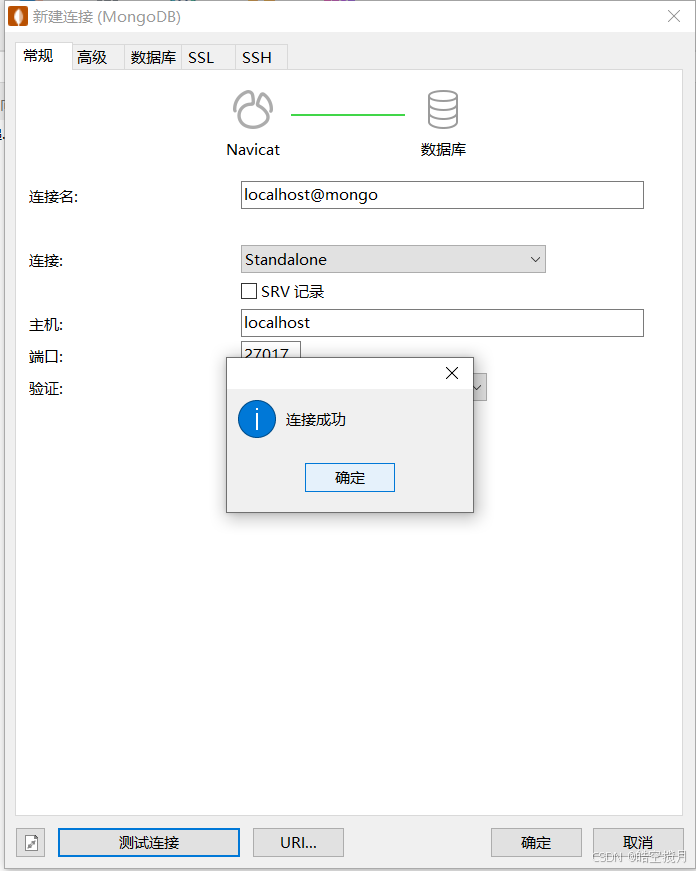Open the 验证 dropdown arrow behind dialog
The height and width of the screenshot is (871, 696).
478,387
